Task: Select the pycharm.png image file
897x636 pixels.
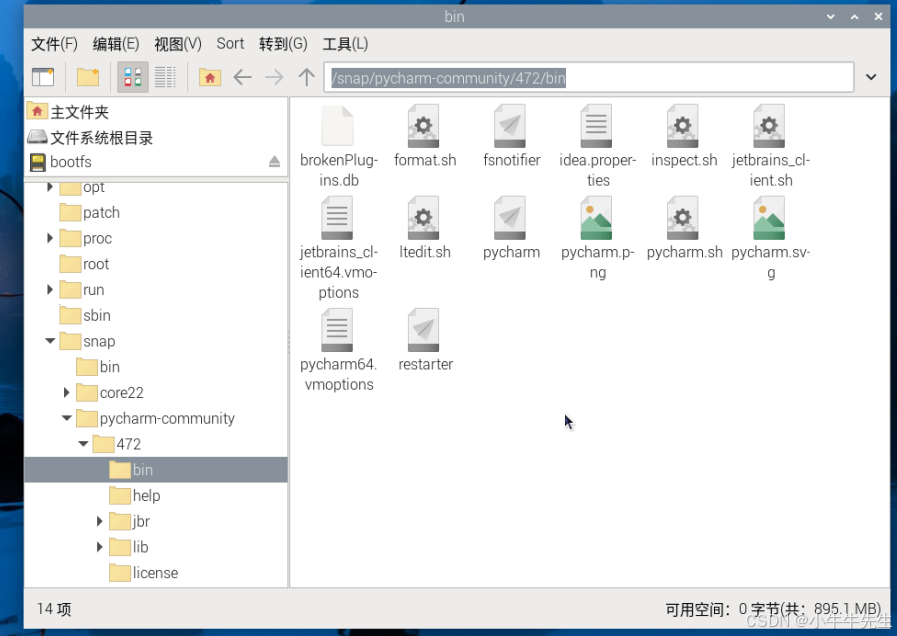Action: coord(597,238)
